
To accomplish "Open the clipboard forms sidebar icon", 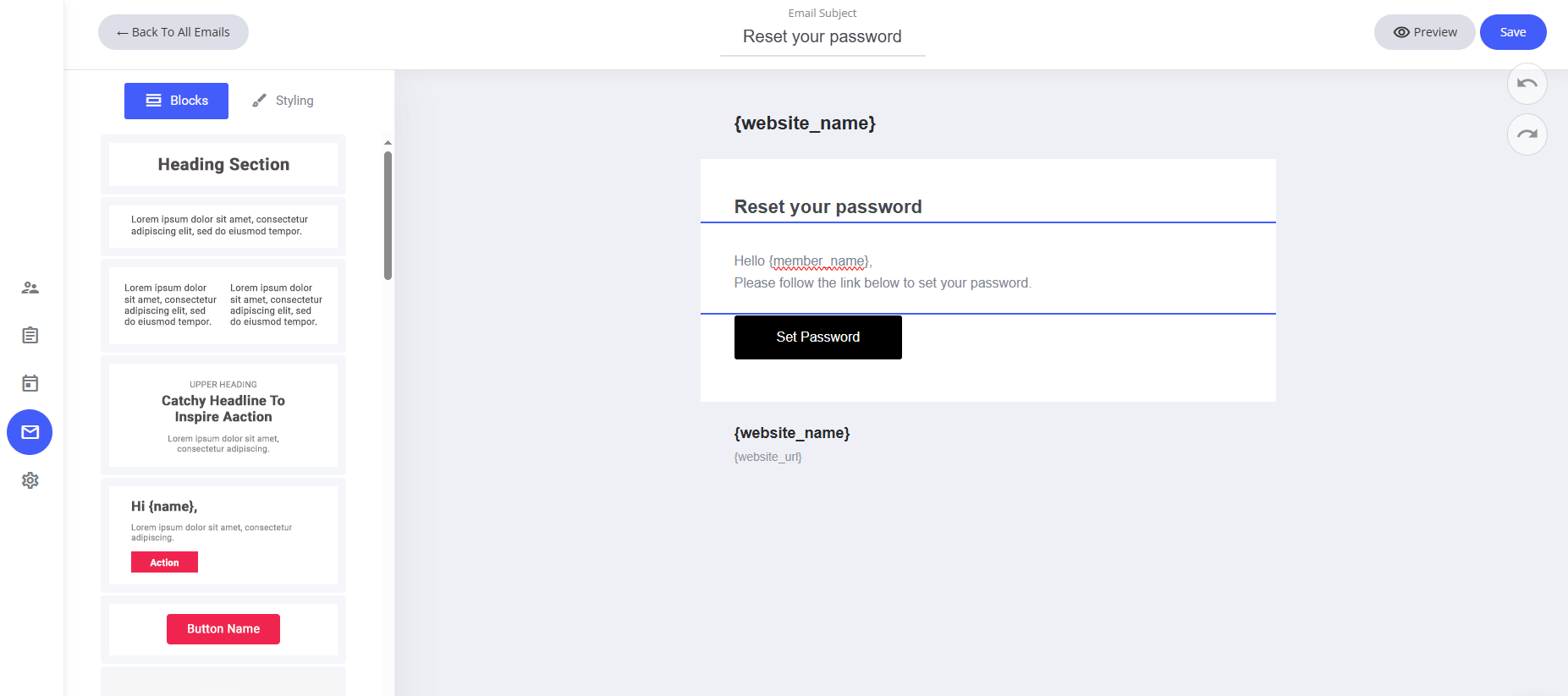I will coord(30,336).
